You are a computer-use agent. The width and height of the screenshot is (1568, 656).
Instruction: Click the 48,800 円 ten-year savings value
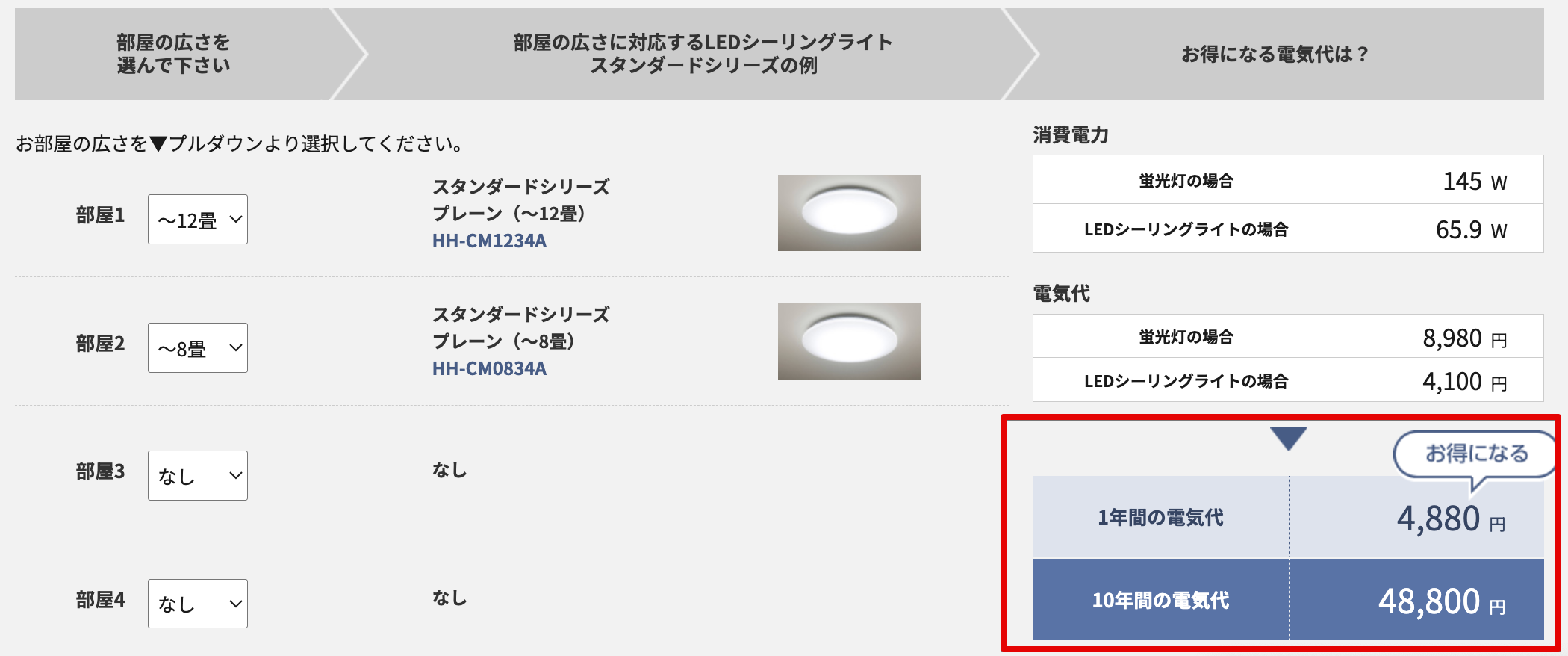1440,601
